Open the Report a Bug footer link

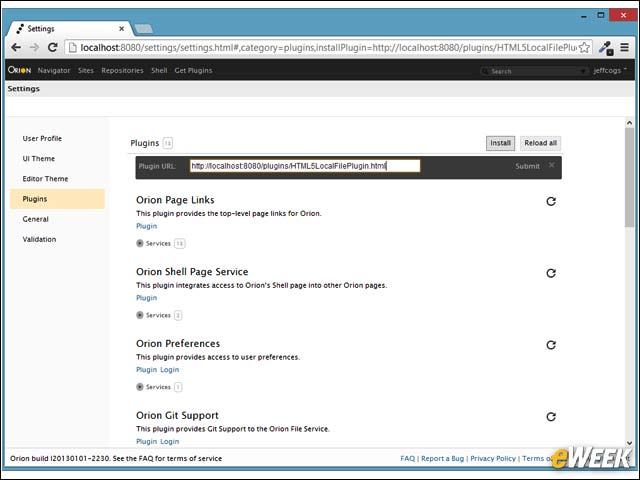pyautogui.click(x=442, y=458)
